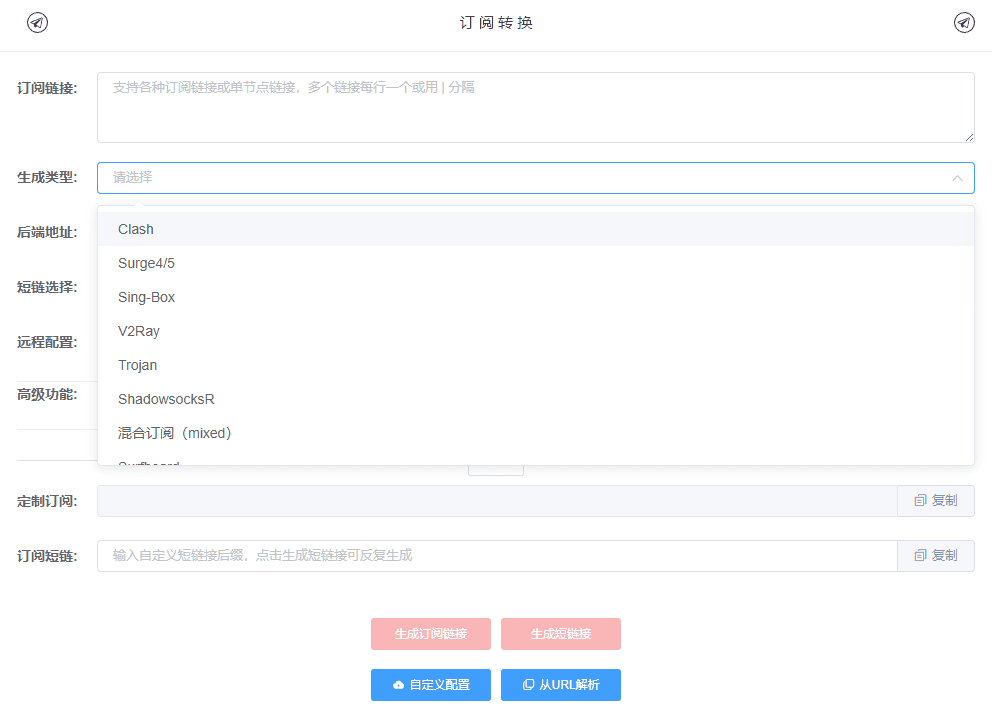Open the 自定义配置 dialog

(x=430, y=685)
